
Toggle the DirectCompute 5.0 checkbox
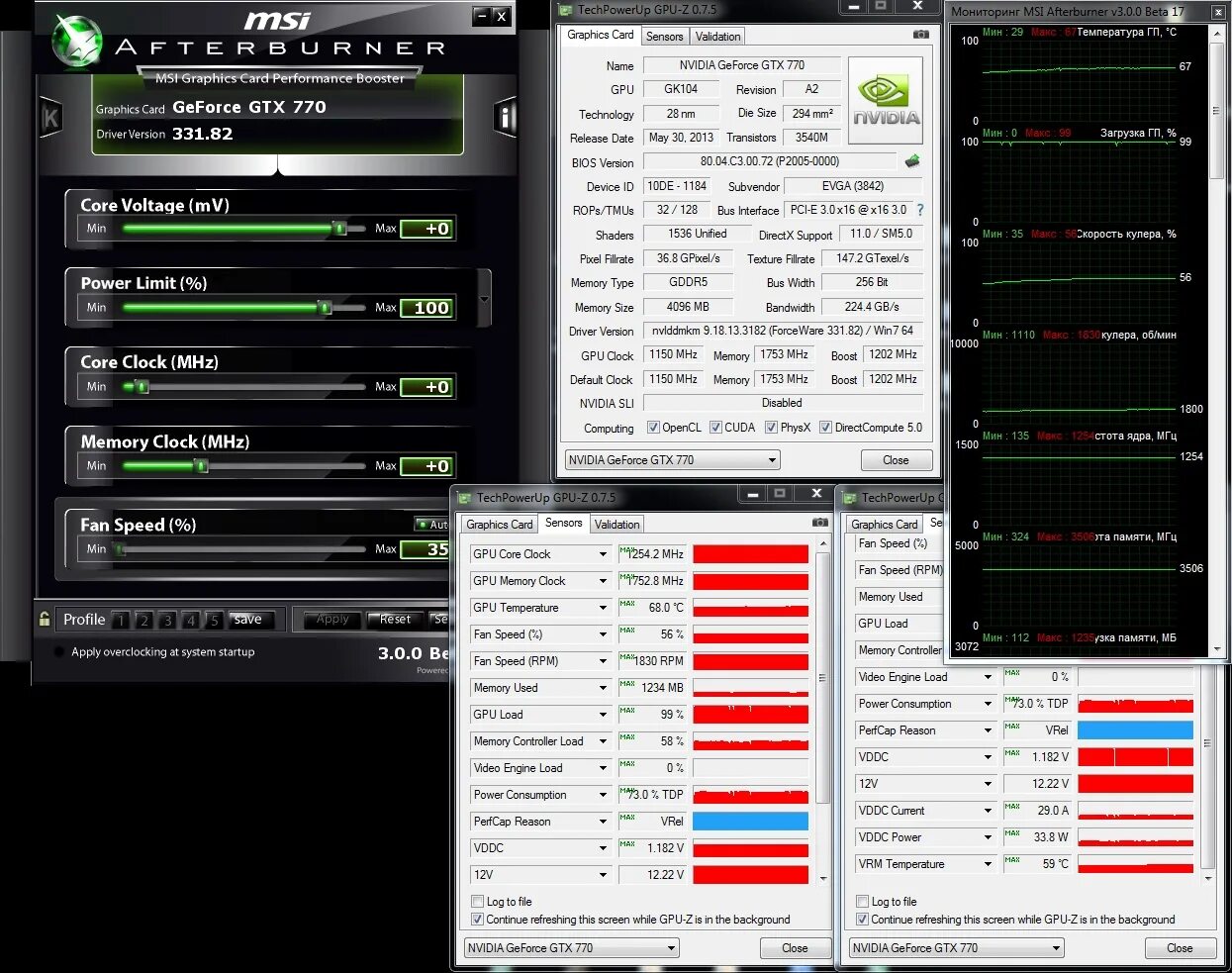click(x=825, y=428)
